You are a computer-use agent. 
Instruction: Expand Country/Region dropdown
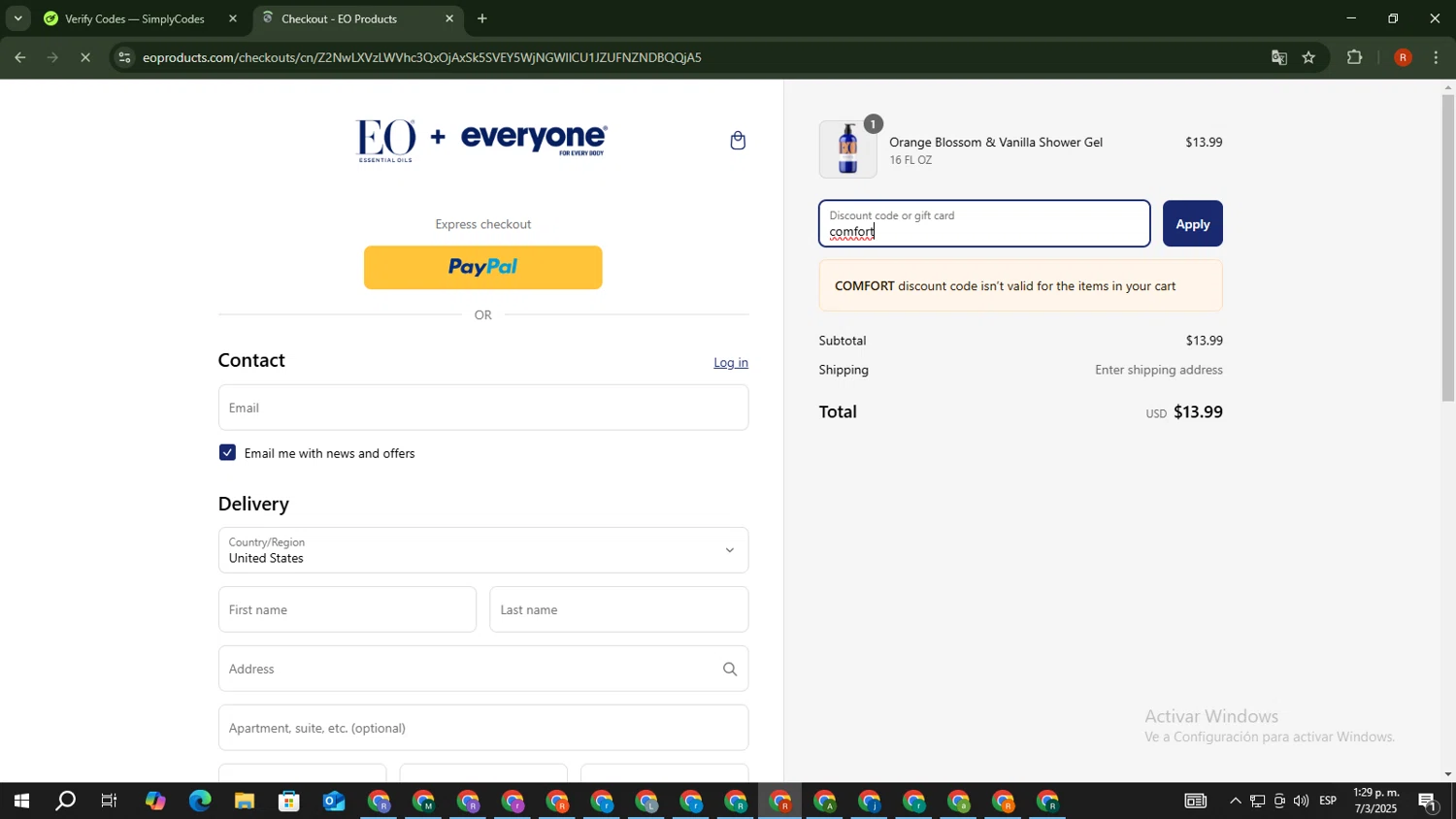pos(482,550)
